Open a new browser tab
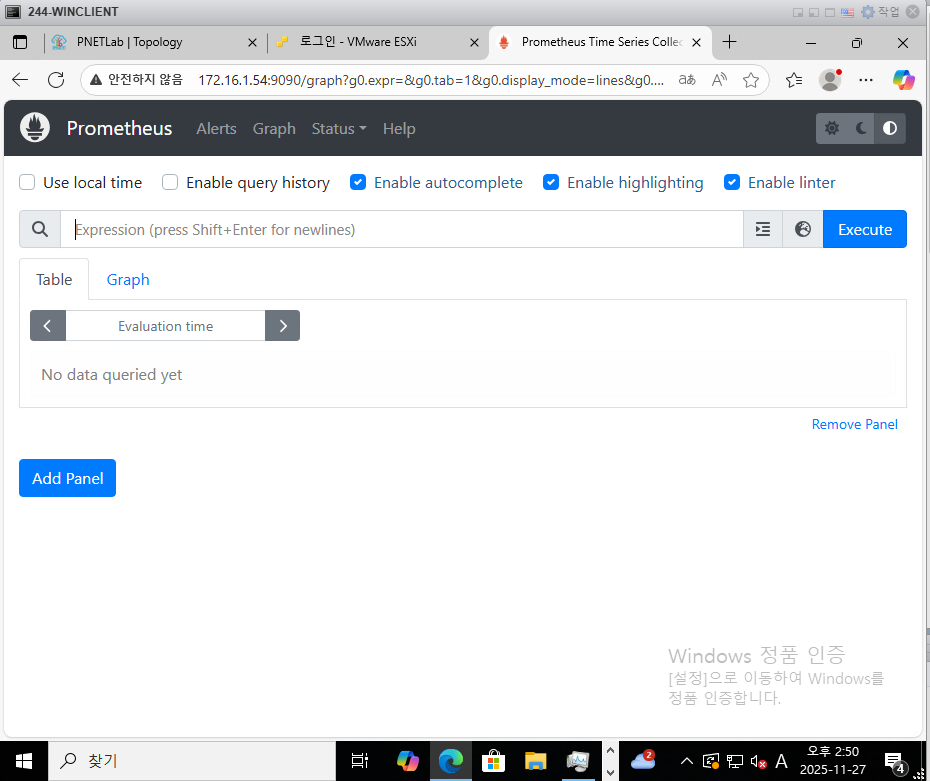 pyautogui.click(x=730, y=42)
